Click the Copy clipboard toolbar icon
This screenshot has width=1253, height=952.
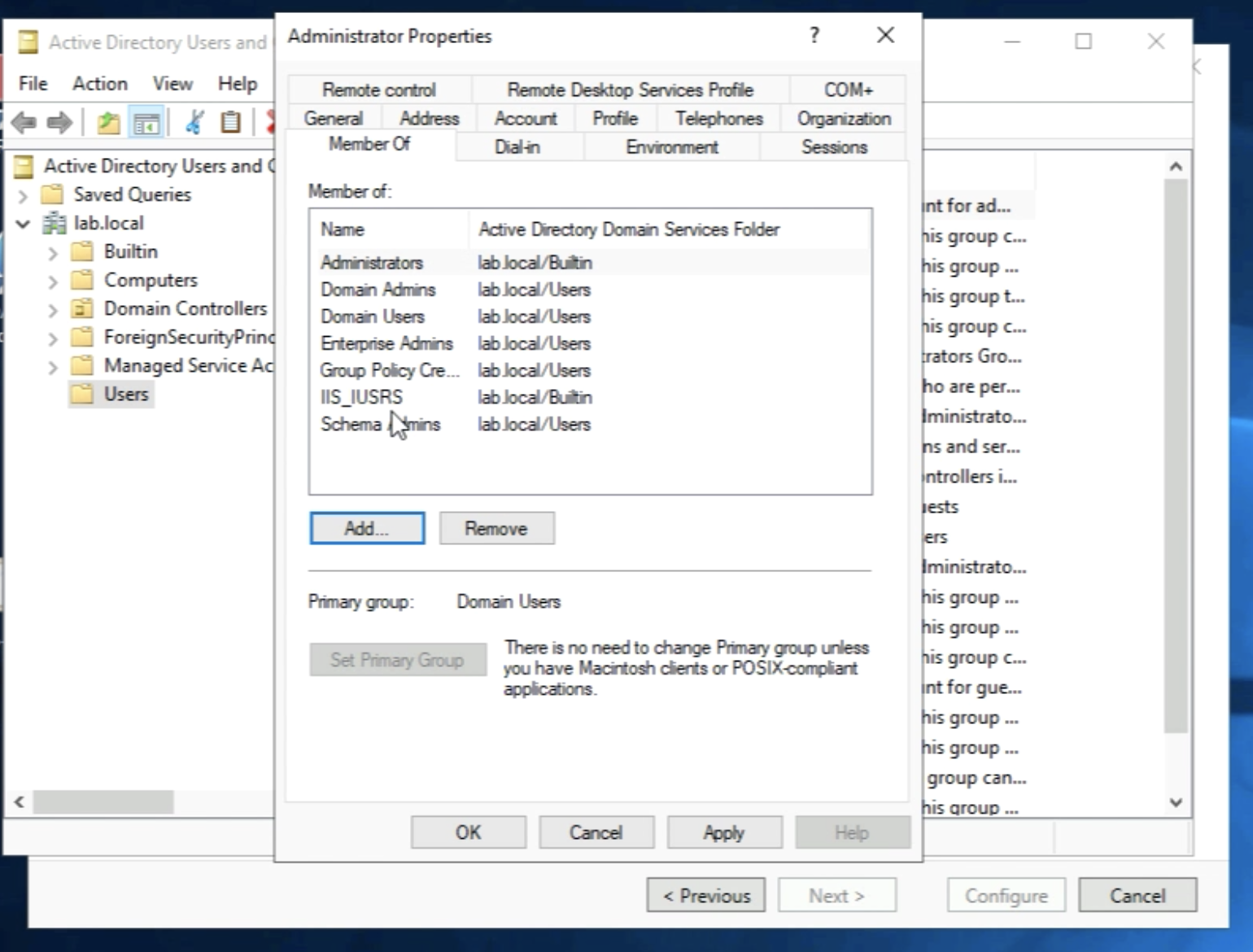click(x=231, y=123)
